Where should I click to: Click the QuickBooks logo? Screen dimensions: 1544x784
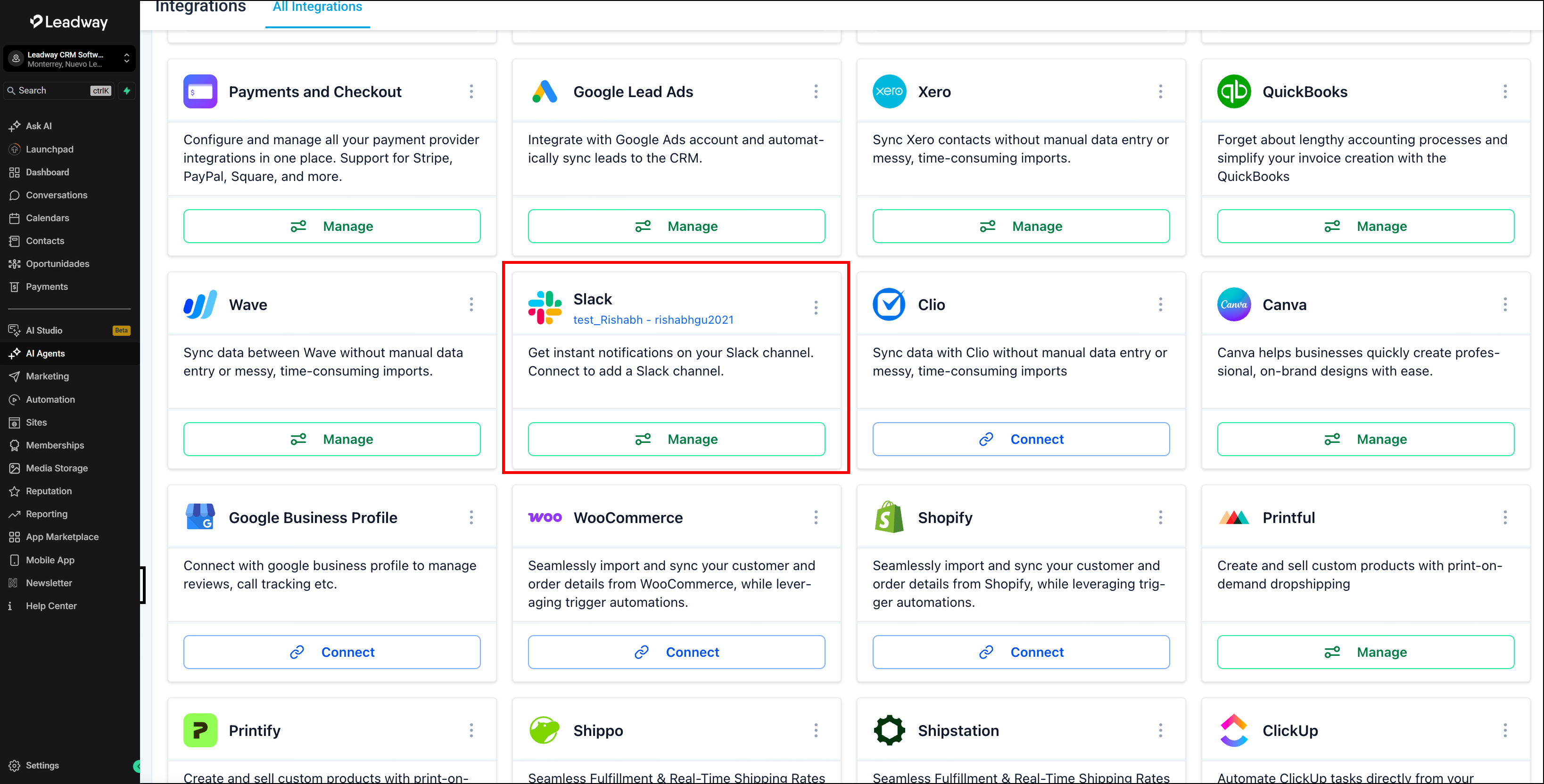(x=1233, y=91)
